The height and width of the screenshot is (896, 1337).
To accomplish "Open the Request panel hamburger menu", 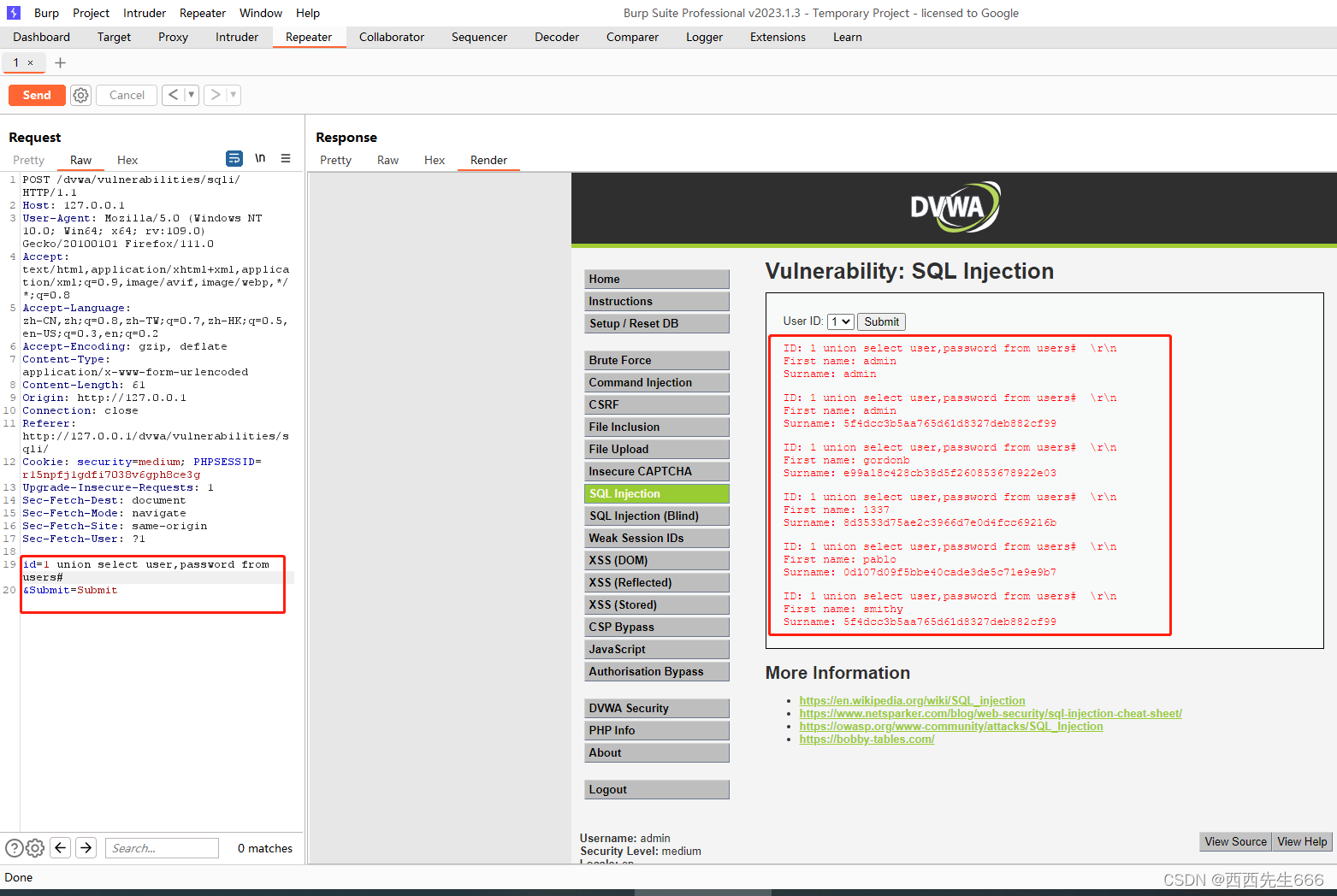I will pyautogui.click(x=286, y=158).
